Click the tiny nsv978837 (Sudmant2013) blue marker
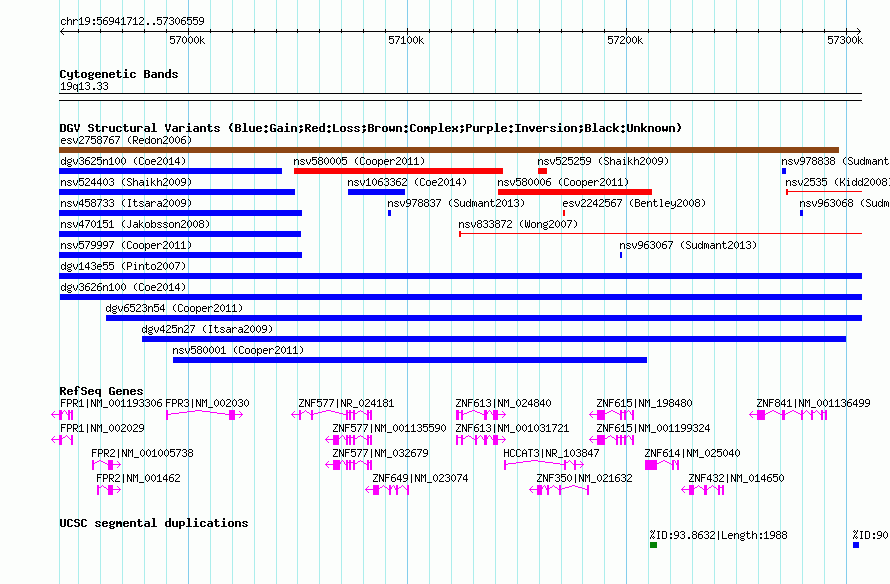The height and width of the screenshot is (584, 890). pos(389,213)
